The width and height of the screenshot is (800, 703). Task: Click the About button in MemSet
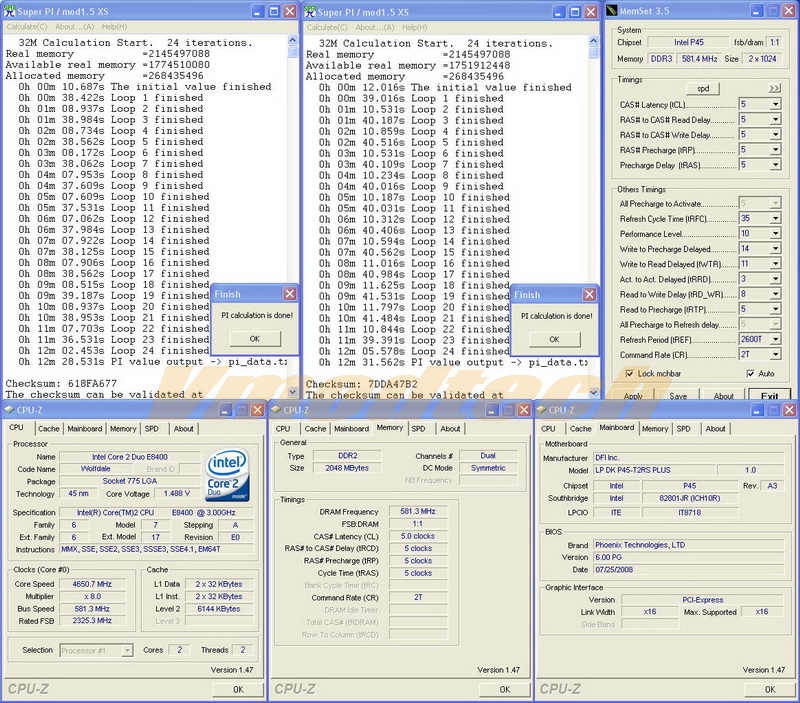pos(723,394)
